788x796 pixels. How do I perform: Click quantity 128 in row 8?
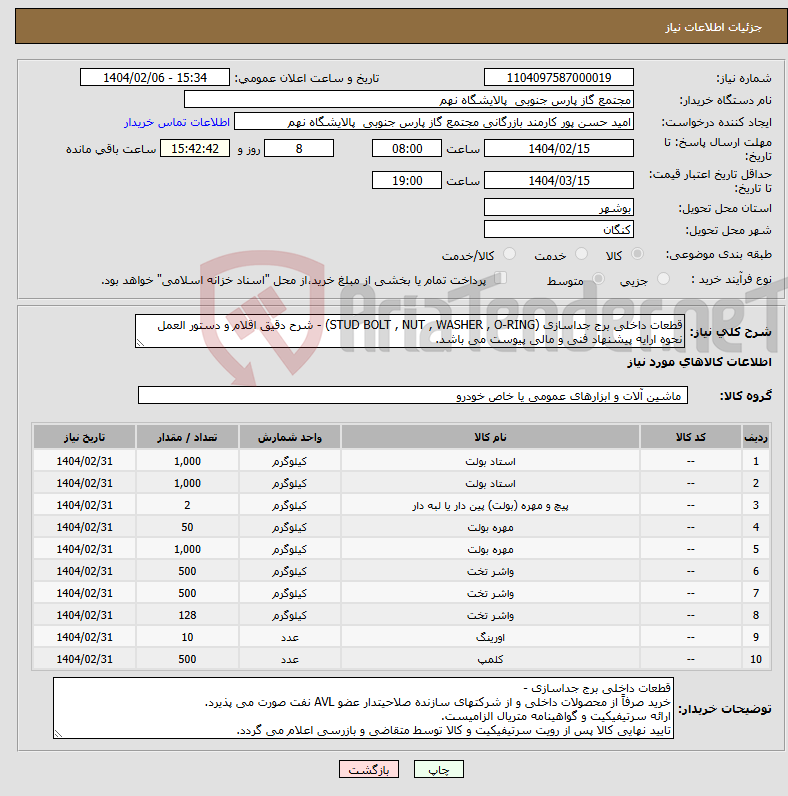187,615
